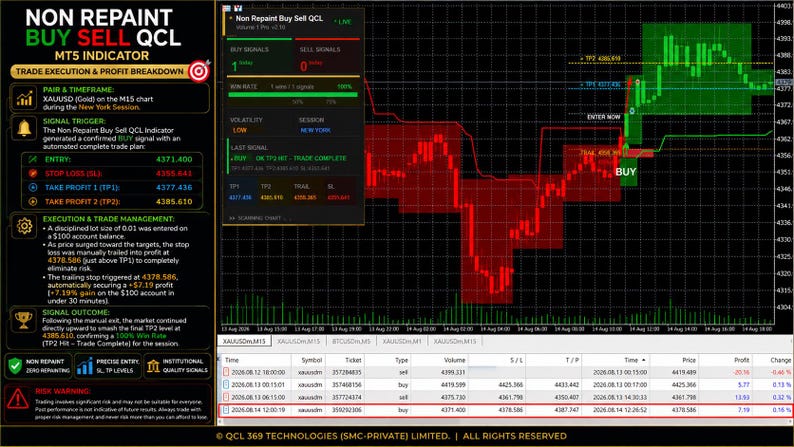Screen dimensions: 794x447
Task: Click the Precise Entry bar chart icon
Action: pyautogui.click(x=85, y=365)
